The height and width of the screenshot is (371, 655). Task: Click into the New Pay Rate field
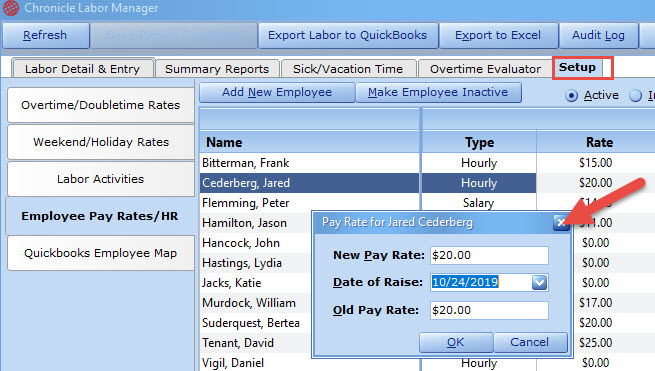point(489,255)
